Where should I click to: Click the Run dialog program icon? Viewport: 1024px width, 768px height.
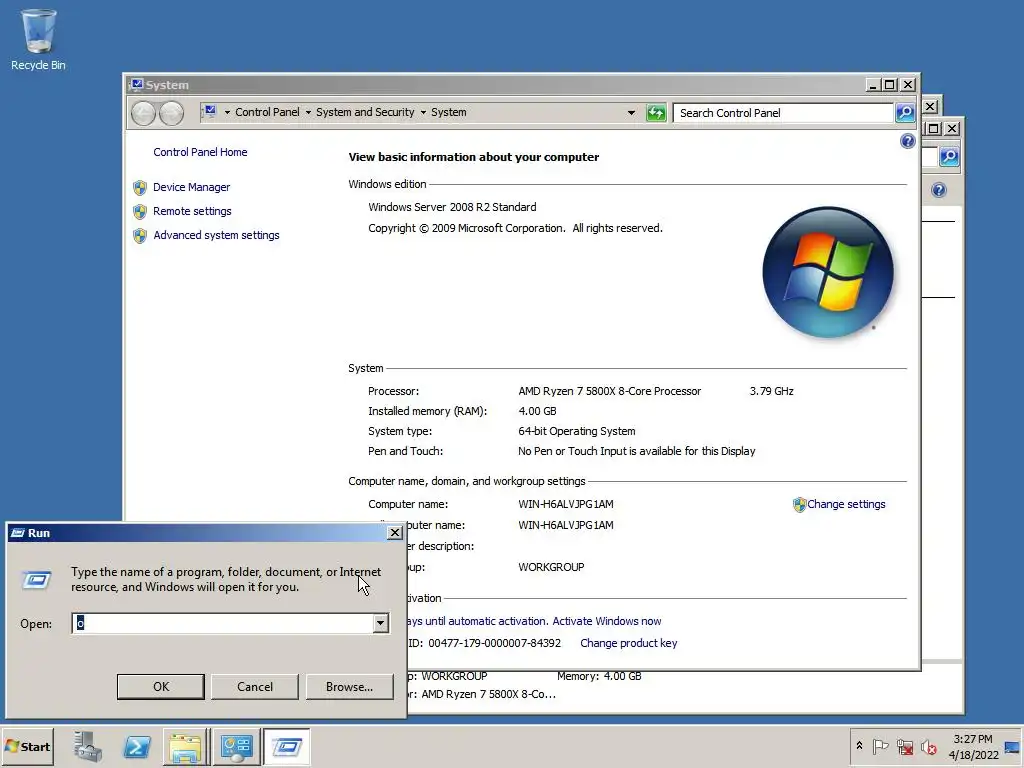37,580
